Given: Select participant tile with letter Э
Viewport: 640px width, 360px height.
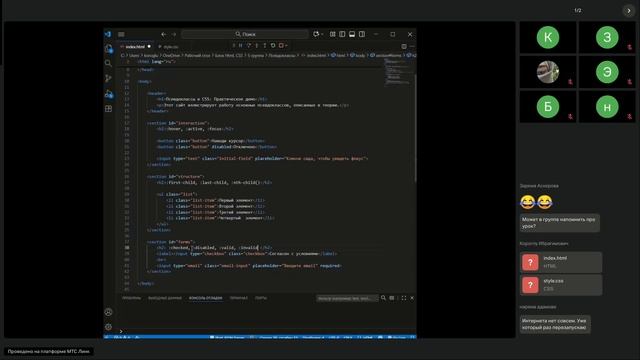Looking at the screenshot, I should point(607,72).
